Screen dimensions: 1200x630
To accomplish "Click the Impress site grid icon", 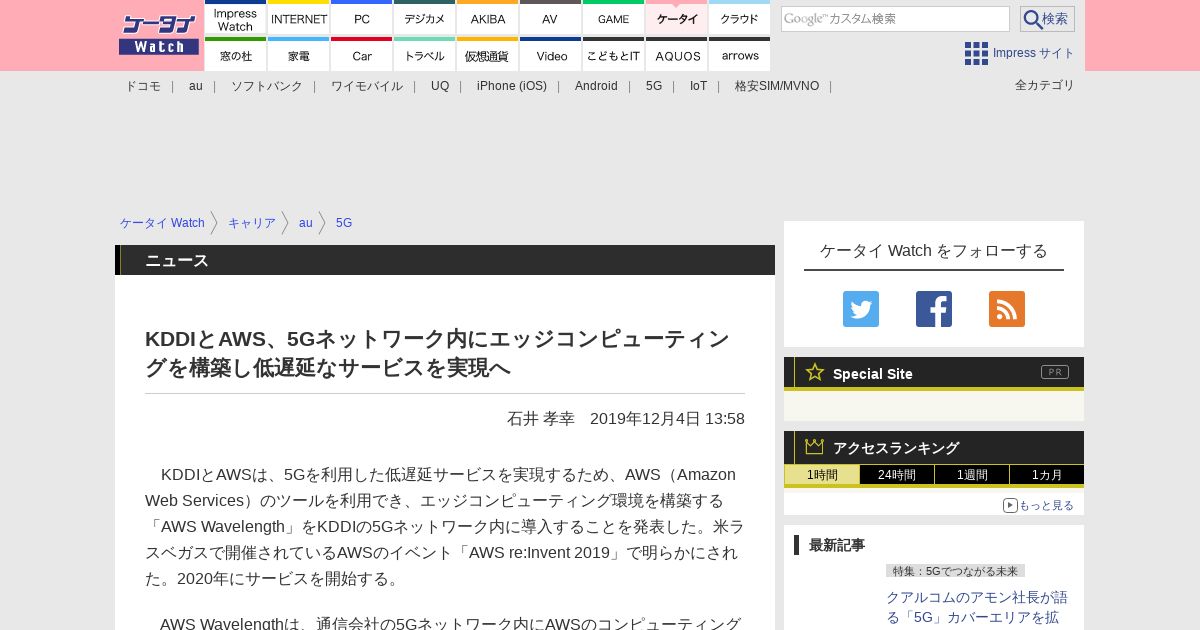I will coord(976,53).
